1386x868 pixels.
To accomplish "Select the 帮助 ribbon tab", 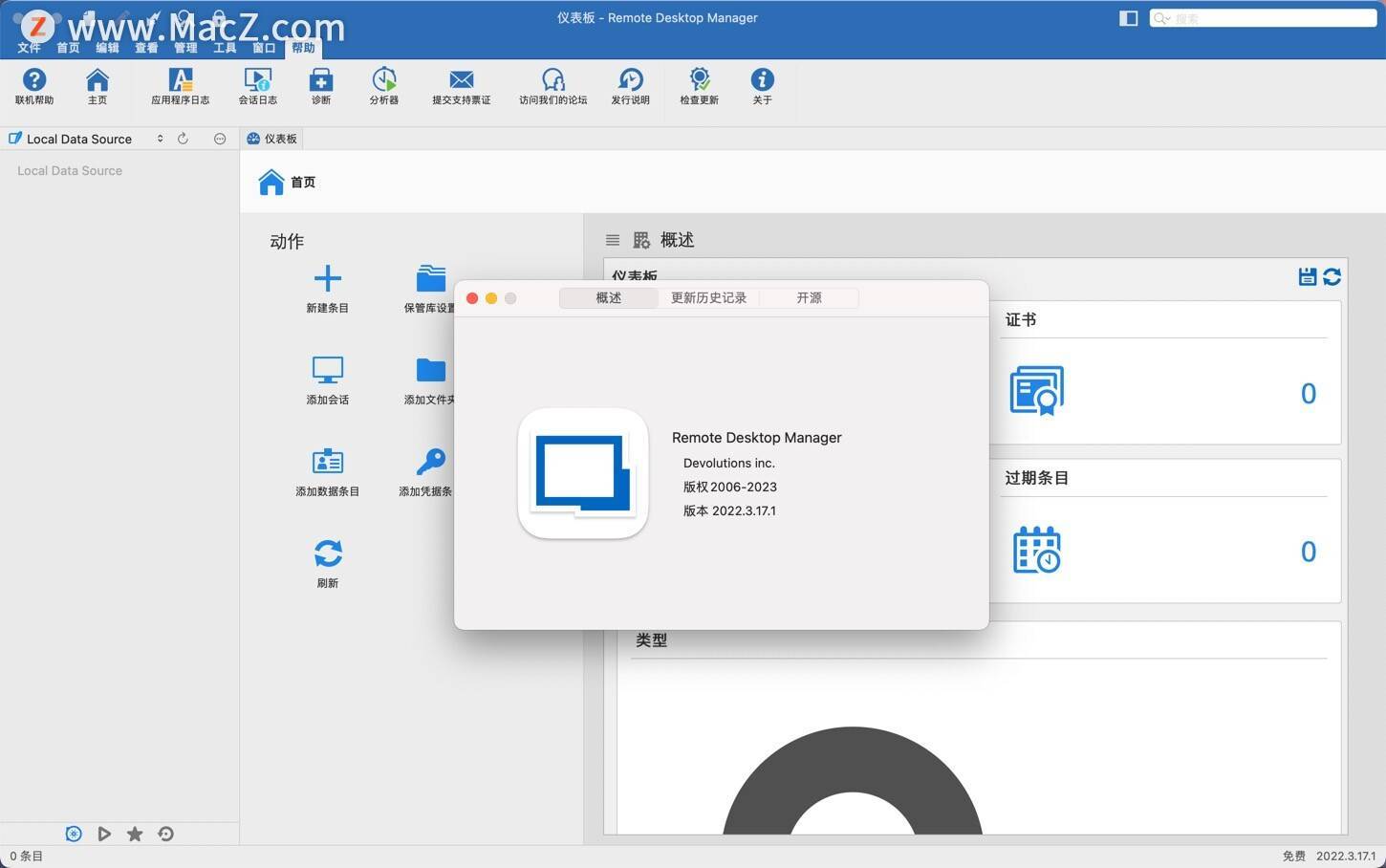I will pos(303,48).
